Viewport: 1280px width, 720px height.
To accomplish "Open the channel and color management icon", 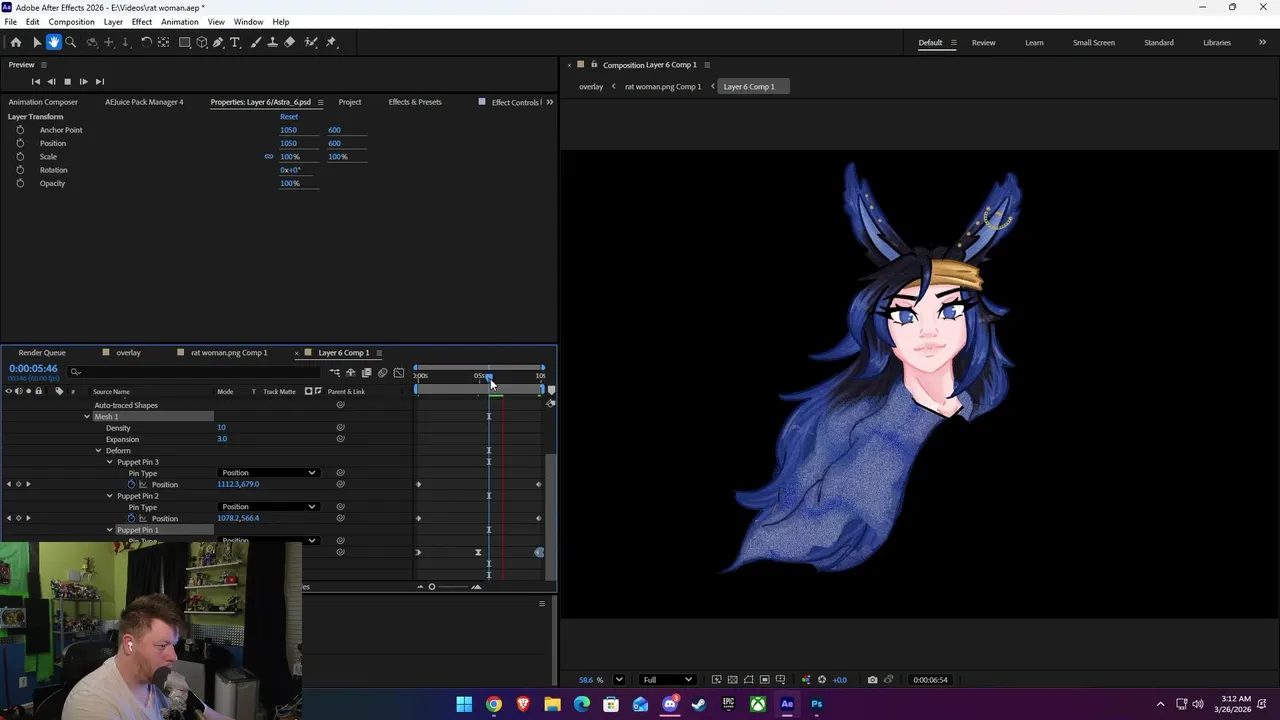I will [806, 680].
